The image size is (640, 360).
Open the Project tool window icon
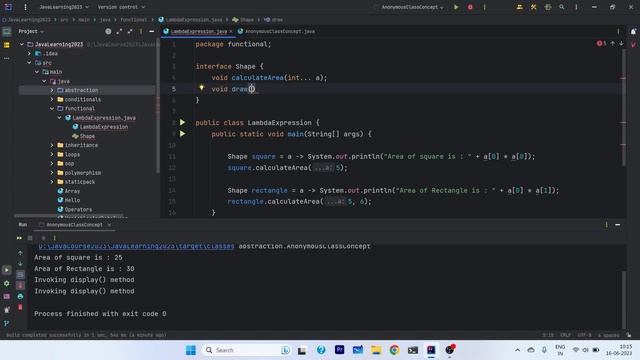tap(7, 31)
